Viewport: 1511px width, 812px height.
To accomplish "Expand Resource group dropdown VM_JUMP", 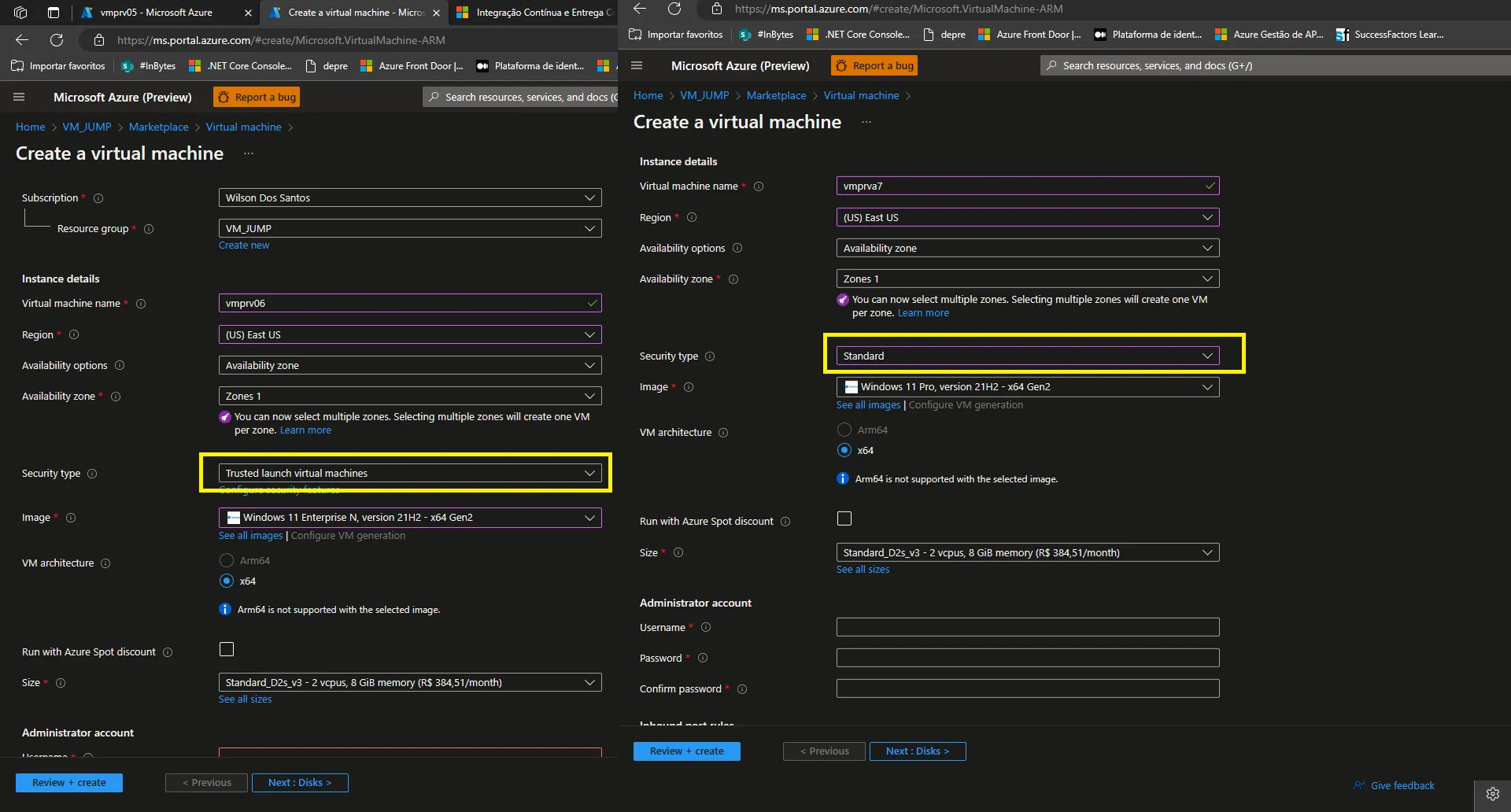I will coord(410,228).
